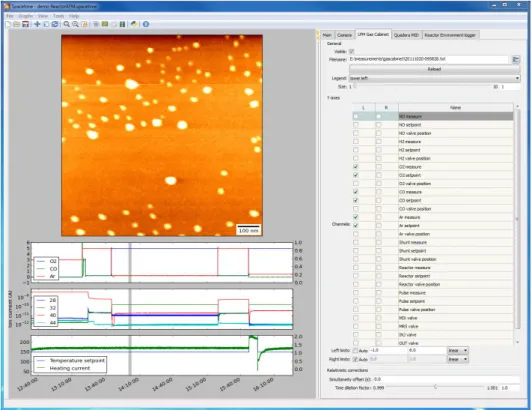The width and height of the screenshot is (532, 410).
Task: Select the Shunt valve position row
Action: 433,259
